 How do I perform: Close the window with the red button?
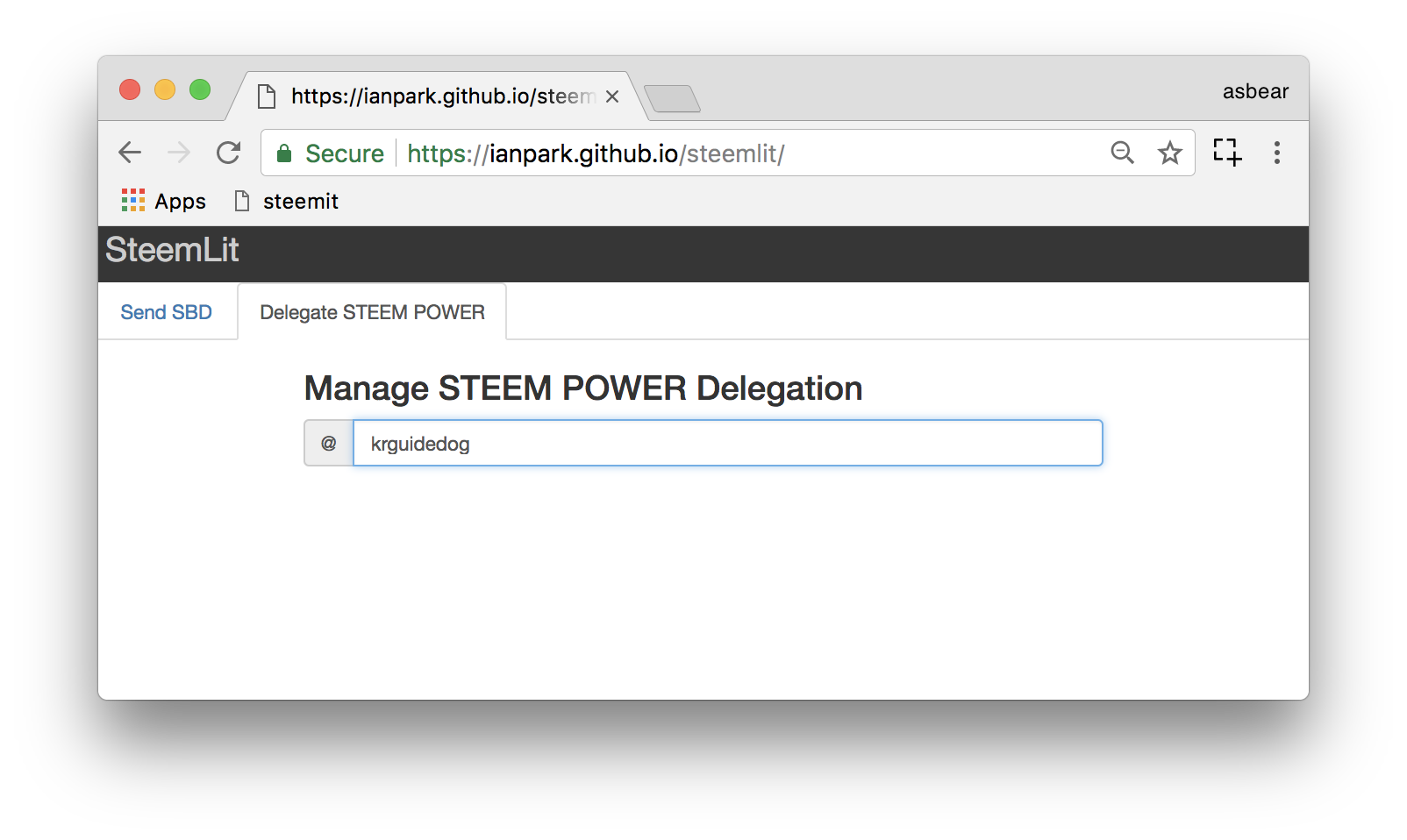click(x=130, y=89)
